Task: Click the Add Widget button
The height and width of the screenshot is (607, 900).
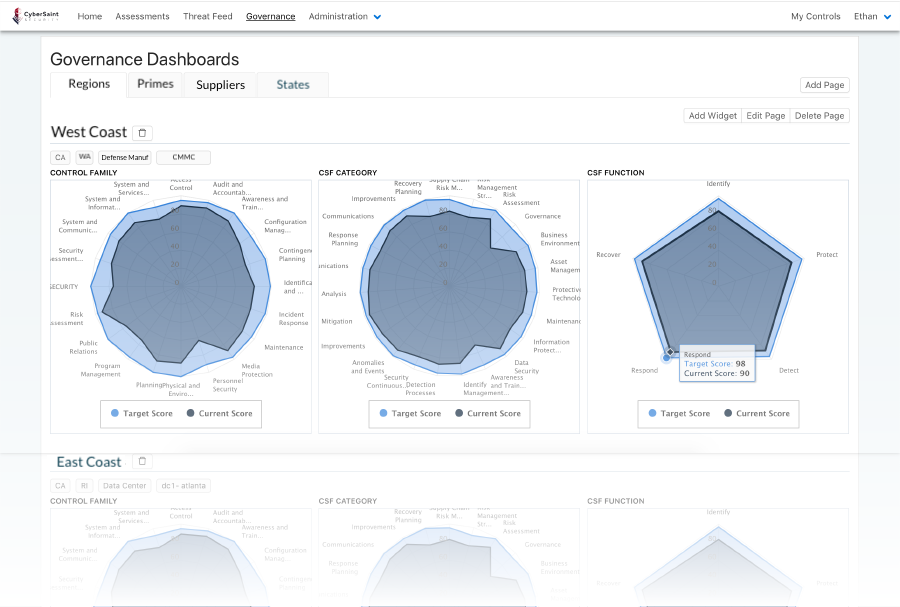Action: point(712,116)
